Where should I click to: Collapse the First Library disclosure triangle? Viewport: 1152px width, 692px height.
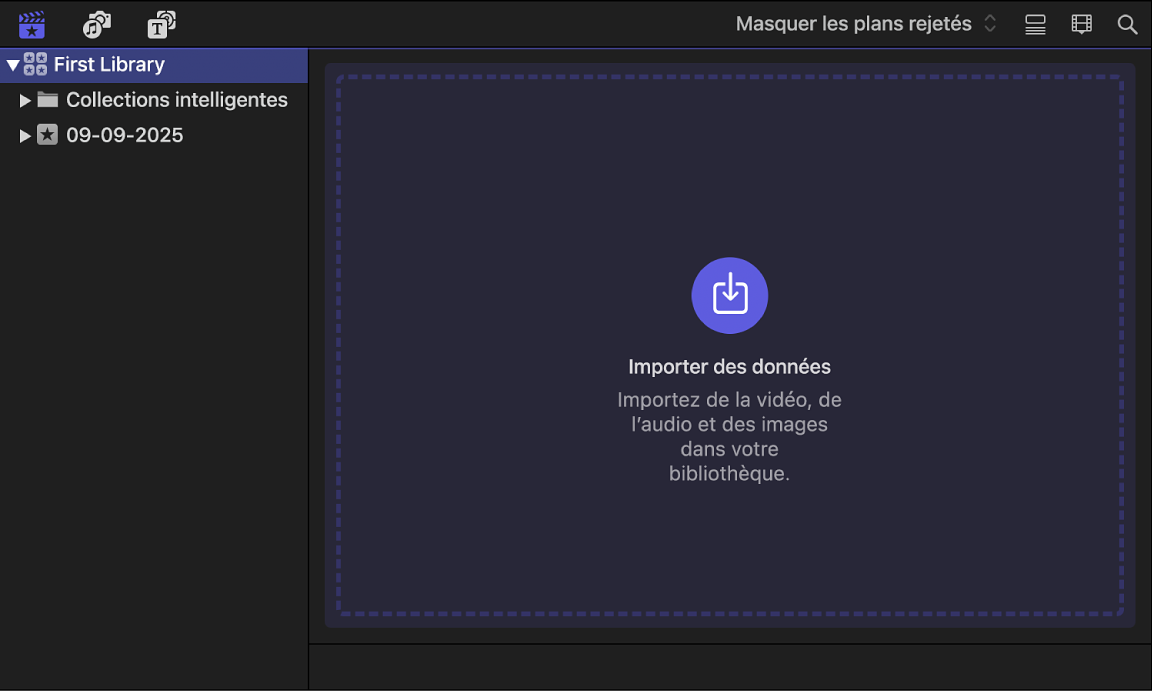coord(12,64)
